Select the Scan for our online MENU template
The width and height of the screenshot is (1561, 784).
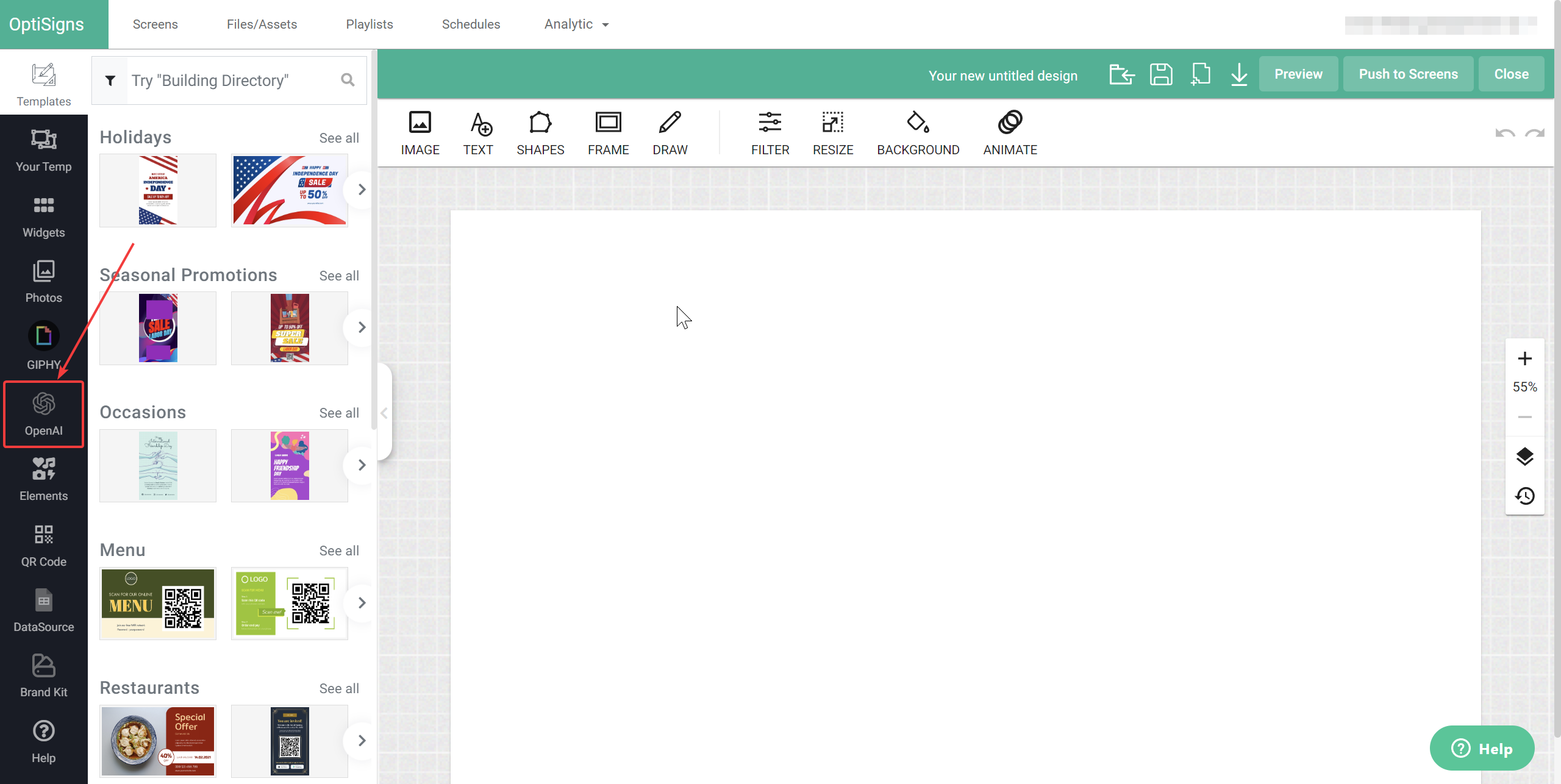158,604
